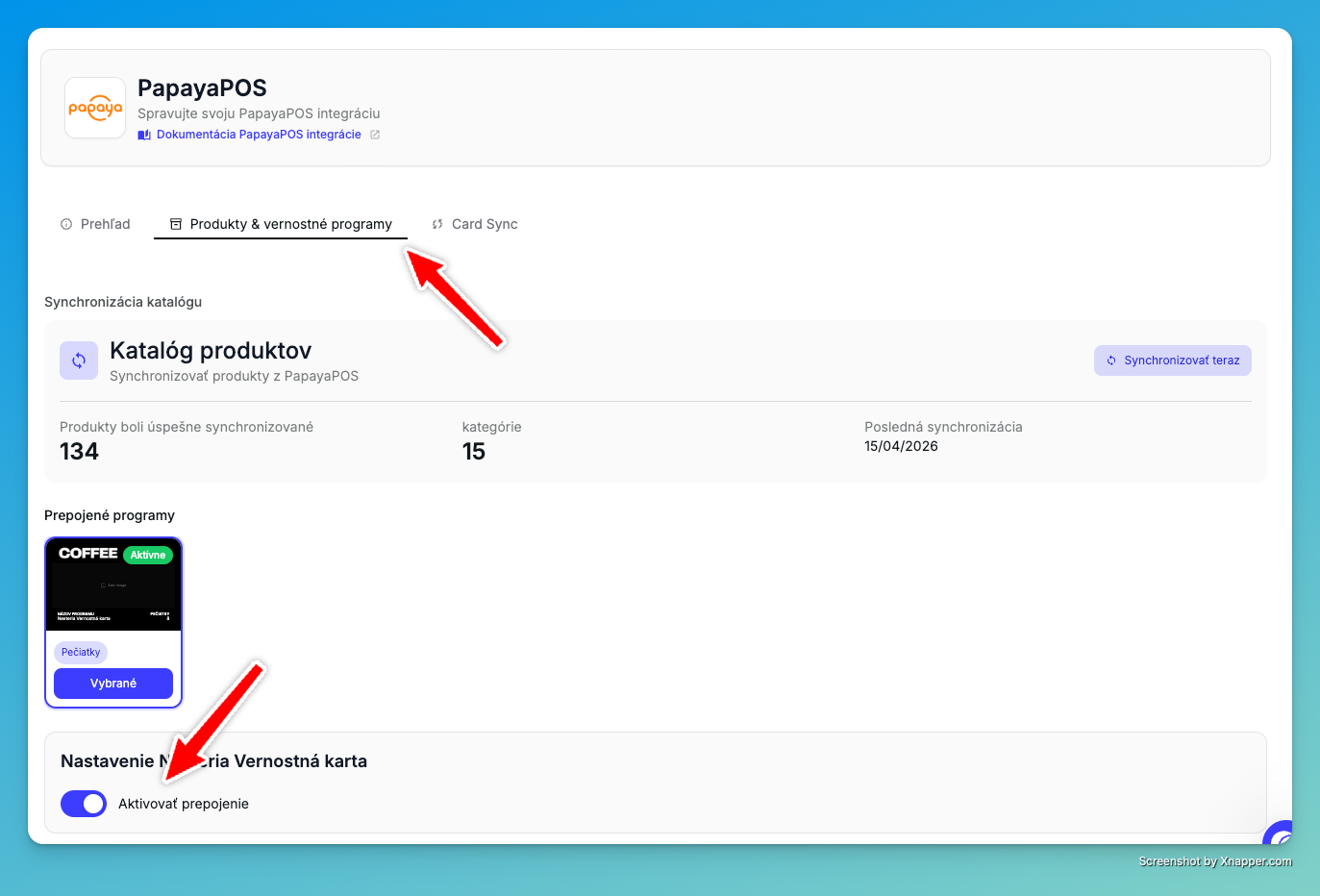Click the Synchronizovať teraz button
This screenshot has width=1320, height=896.
coord(1173,361)
